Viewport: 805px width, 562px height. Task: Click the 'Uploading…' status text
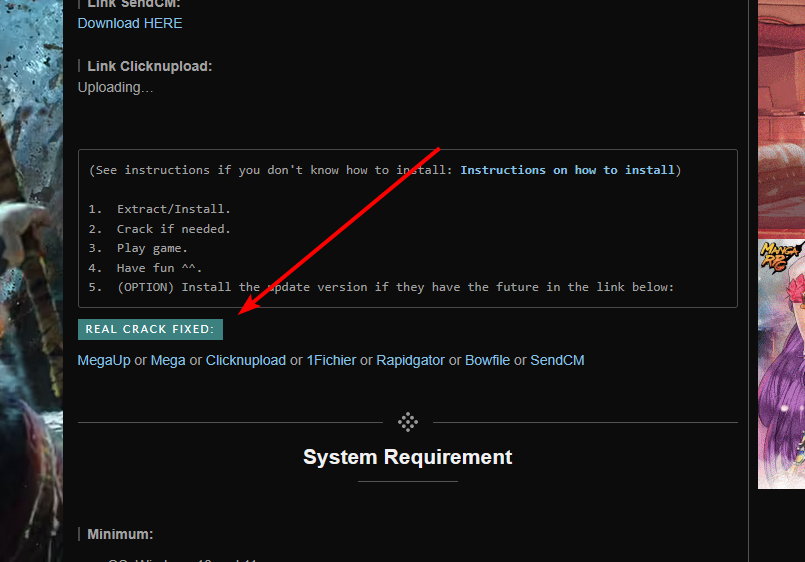click(116, 88)
